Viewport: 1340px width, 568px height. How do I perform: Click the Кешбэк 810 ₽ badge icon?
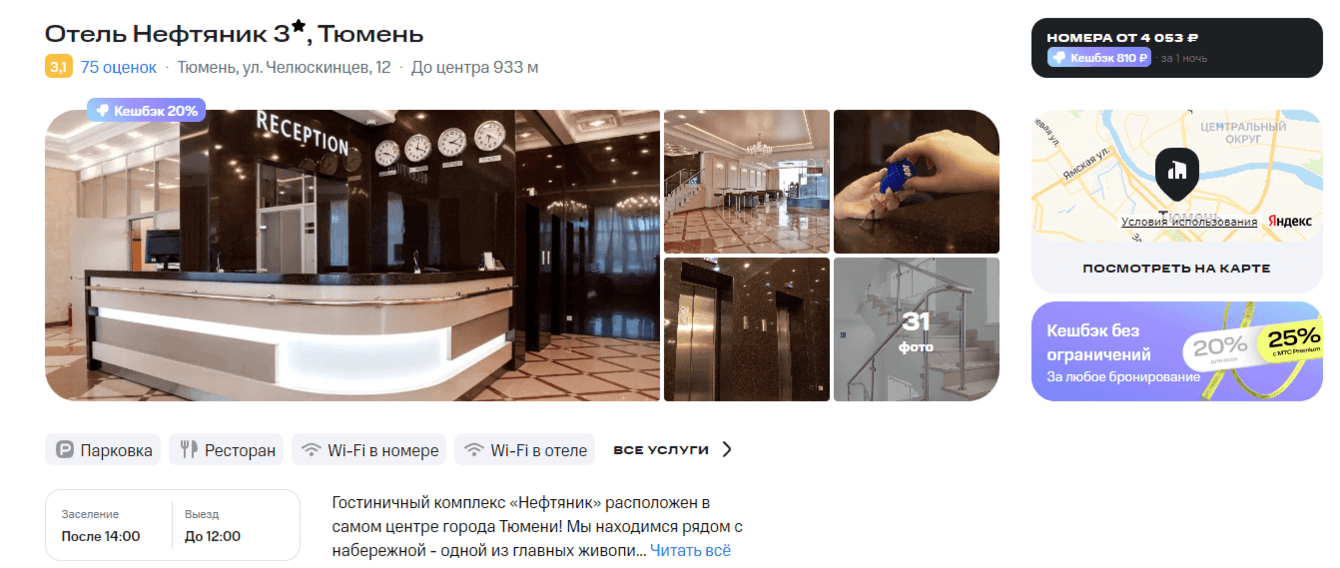pyautogui.click(x=1060, y=58)
